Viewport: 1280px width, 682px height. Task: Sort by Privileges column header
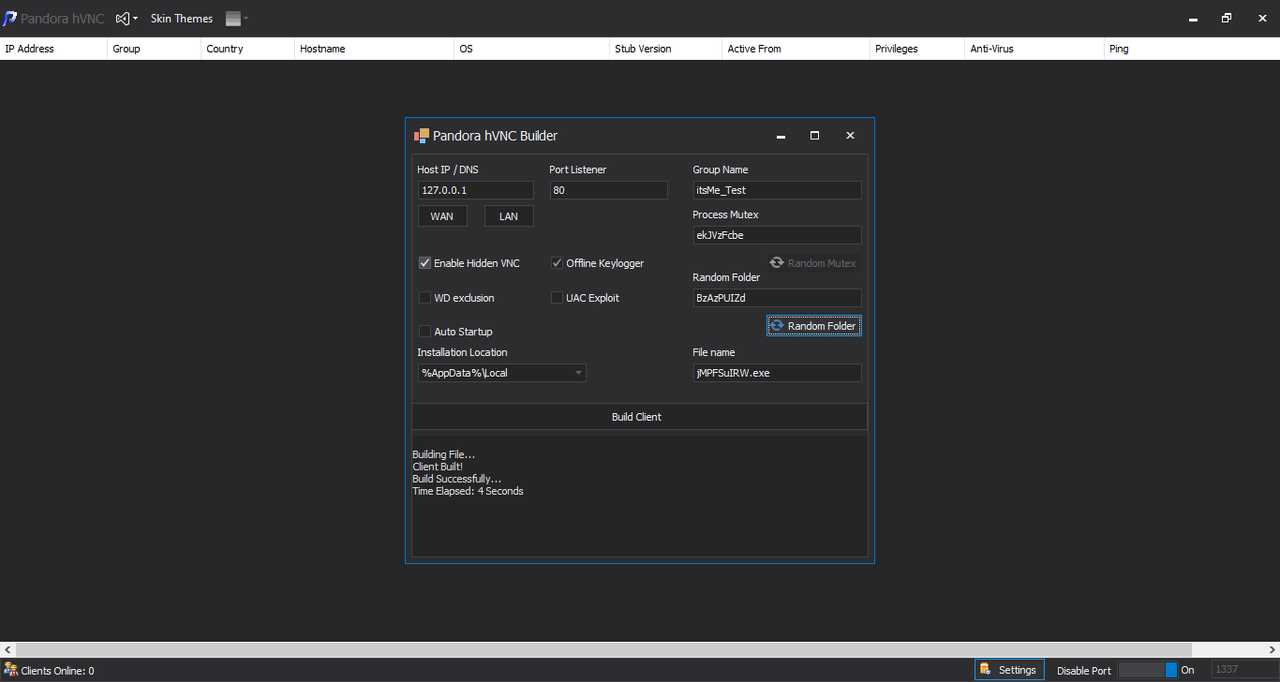point(917,49)
